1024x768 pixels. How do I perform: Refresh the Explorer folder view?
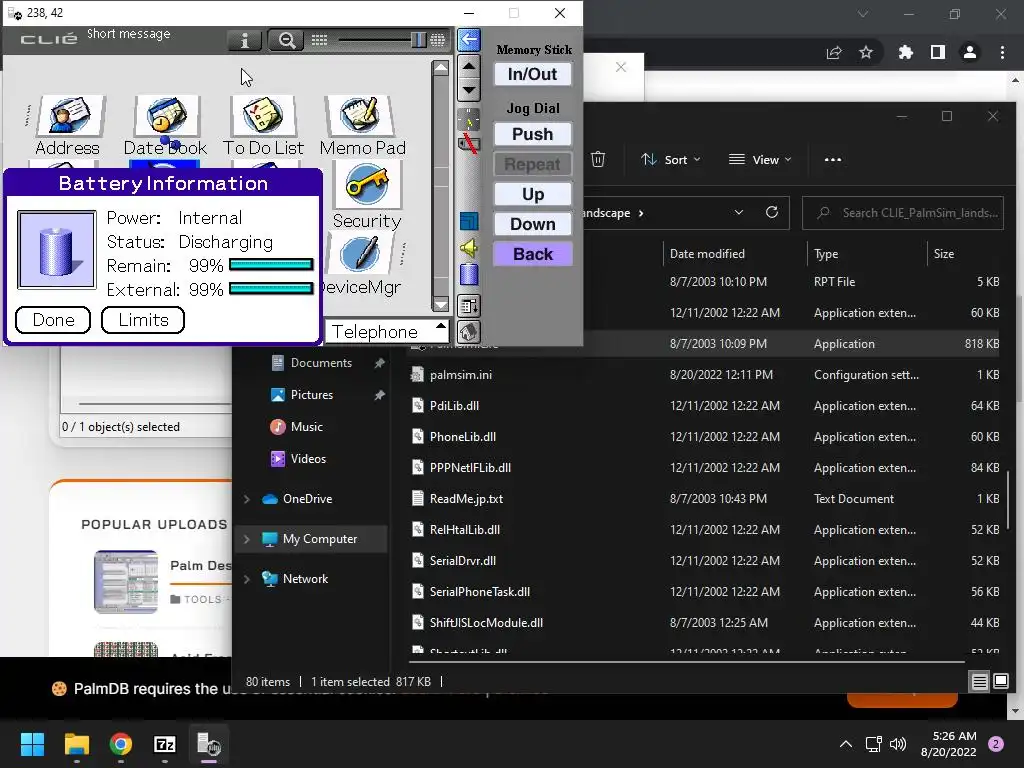click(772, 212)
